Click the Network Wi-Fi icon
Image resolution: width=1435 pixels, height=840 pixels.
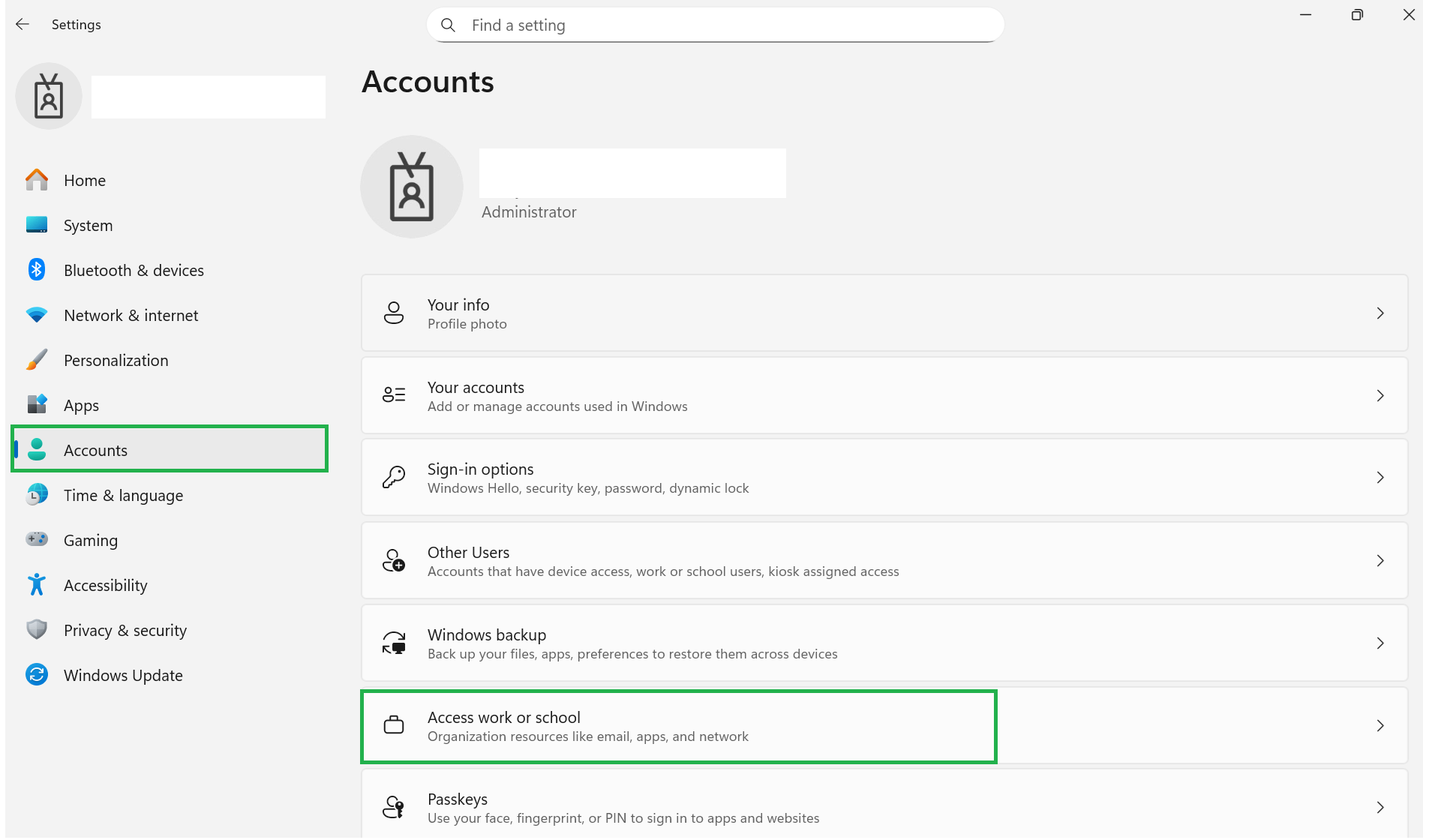click(37, 315)
